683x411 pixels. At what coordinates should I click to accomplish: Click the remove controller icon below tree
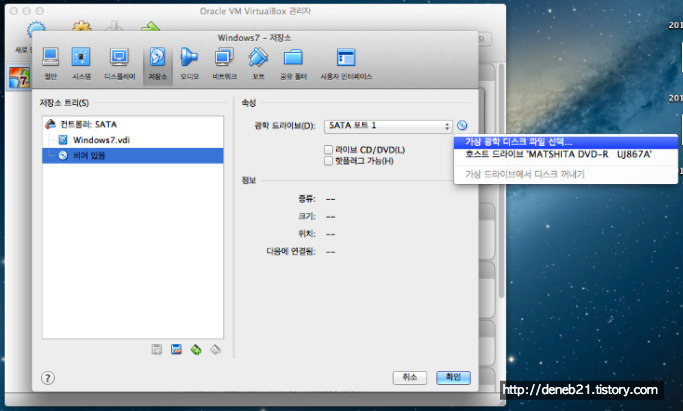[176, 349]
